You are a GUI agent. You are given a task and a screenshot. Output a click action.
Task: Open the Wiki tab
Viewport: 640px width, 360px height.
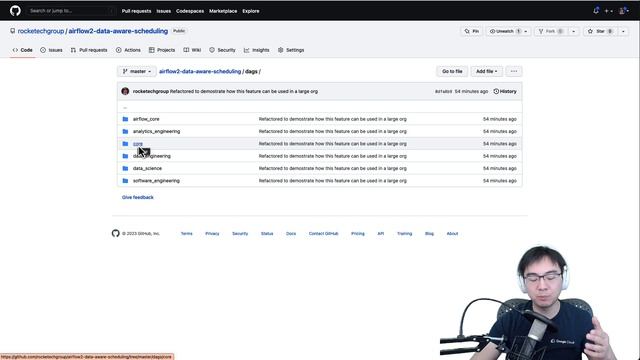[x=192, y=50]
